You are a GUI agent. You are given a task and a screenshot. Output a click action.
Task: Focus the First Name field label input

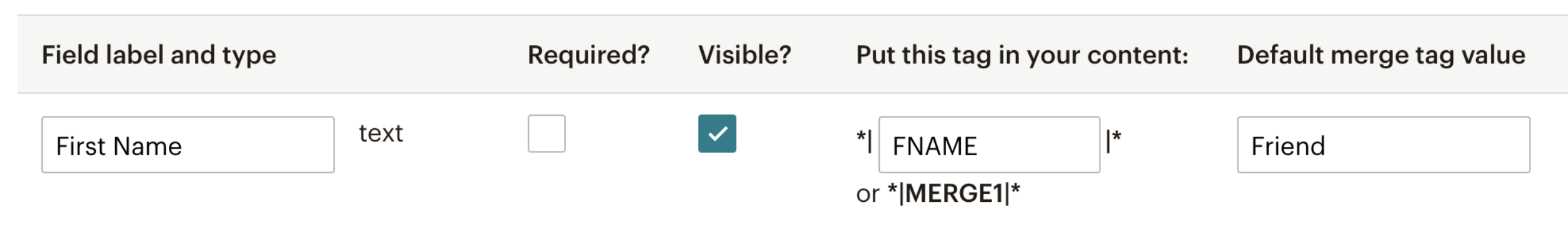[188, 145]
